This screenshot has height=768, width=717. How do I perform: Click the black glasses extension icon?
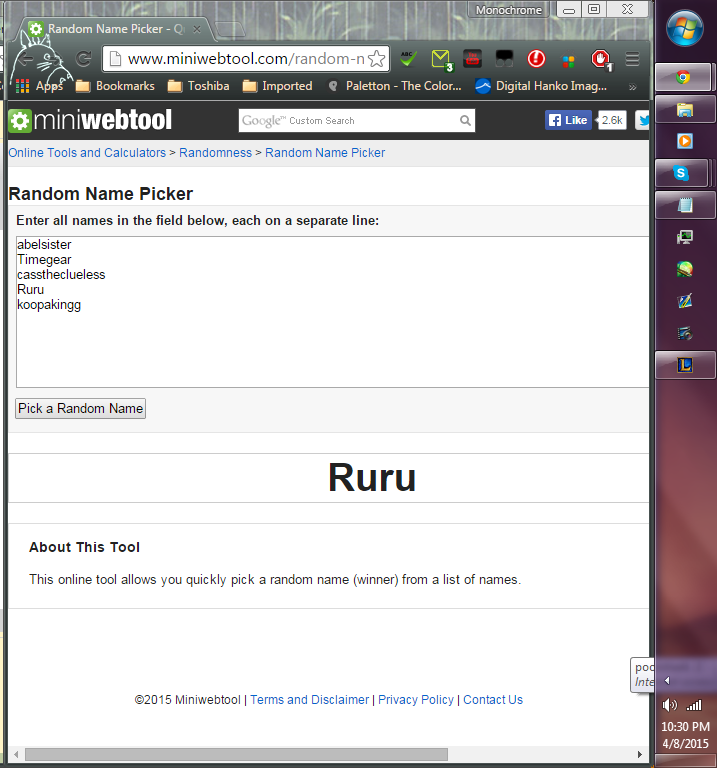point(504,59)
